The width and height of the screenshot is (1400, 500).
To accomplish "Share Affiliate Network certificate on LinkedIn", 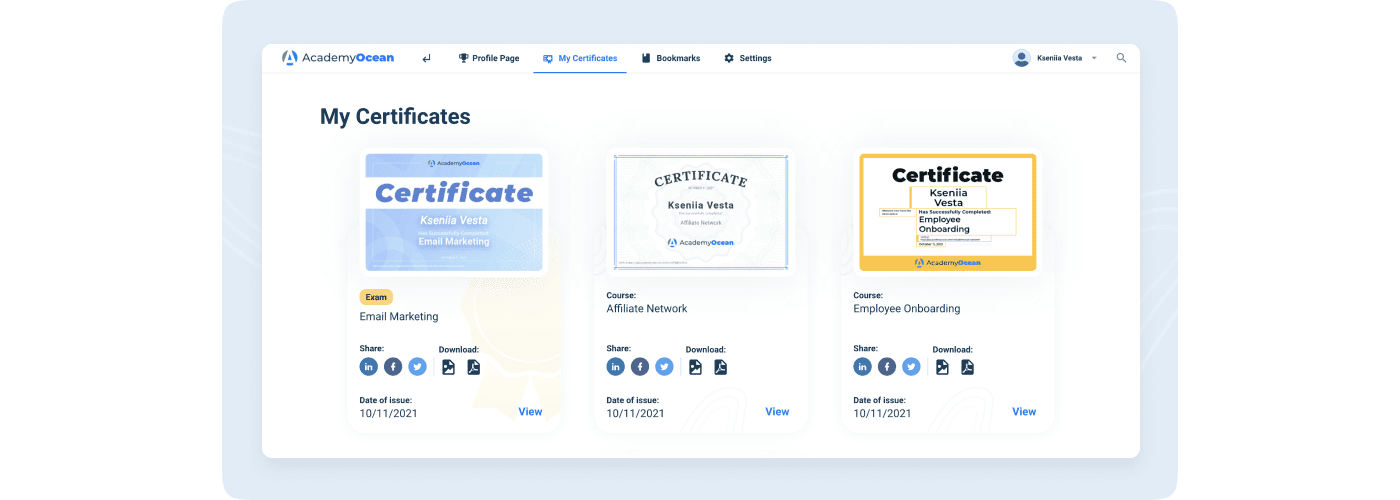I will (616, 367).
